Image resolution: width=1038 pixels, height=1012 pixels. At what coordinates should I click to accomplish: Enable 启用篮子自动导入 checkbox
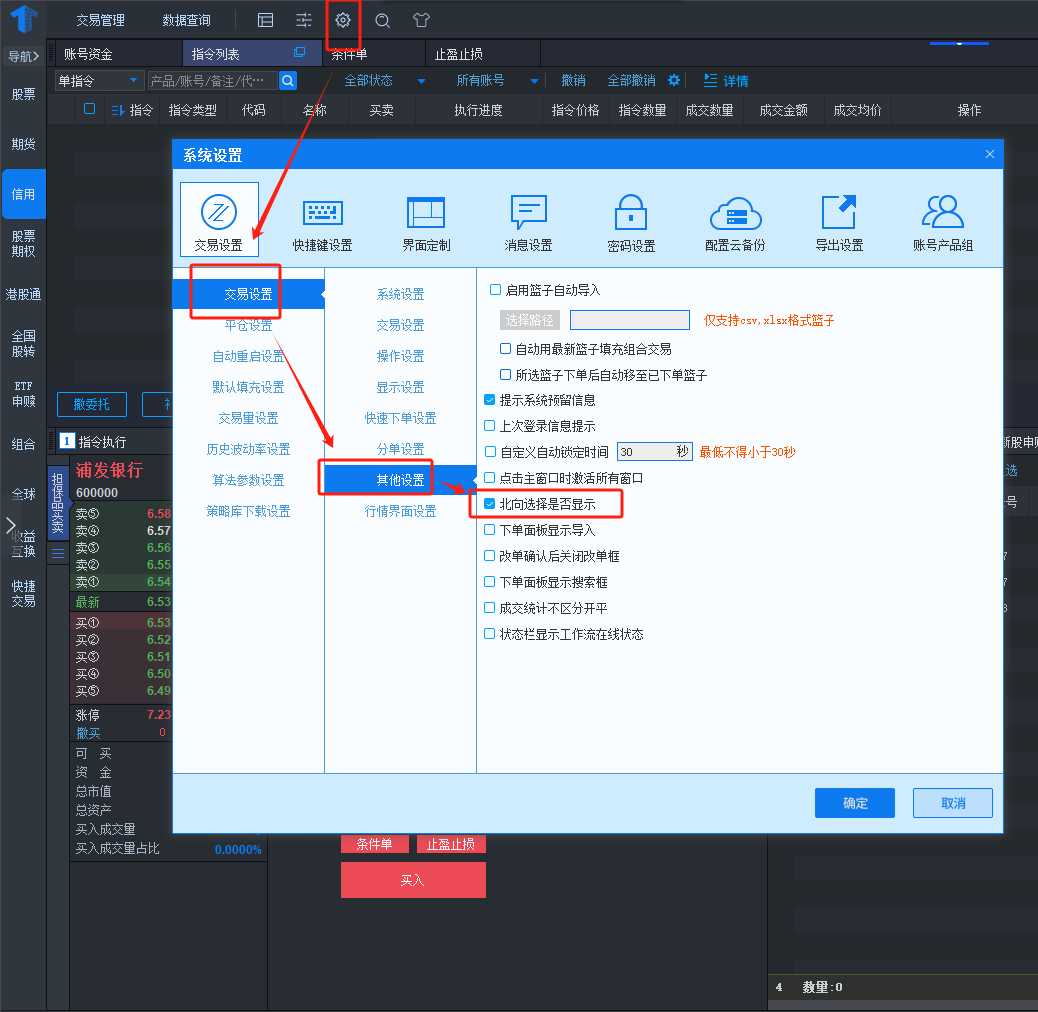point(495,289)
